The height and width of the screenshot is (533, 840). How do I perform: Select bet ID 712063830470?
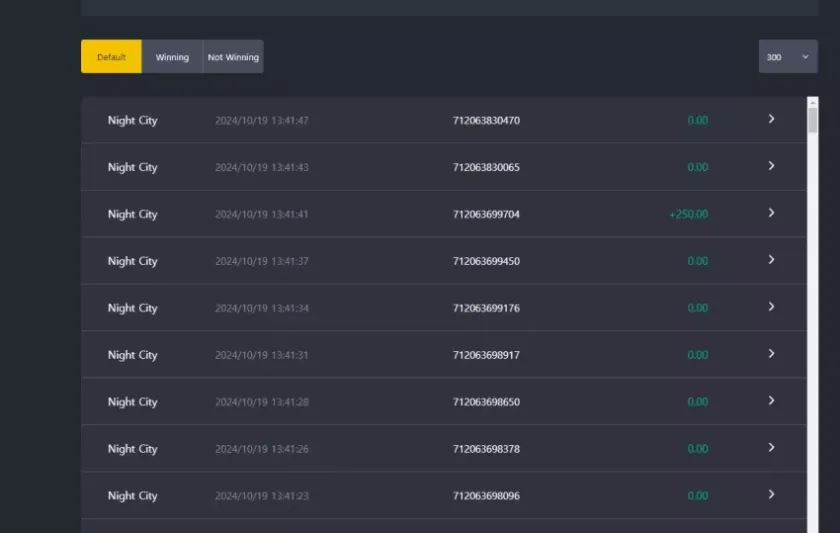[x=486, y=120]
